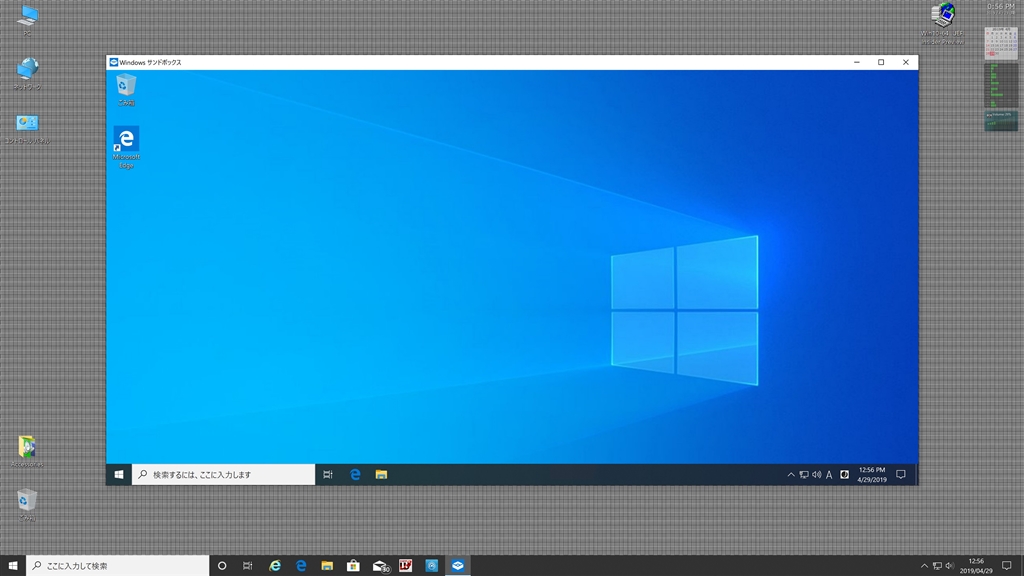Screen dimensions: 1024x576
Task: Open Mail app with badge on host taskbar
Action: [380, 566]
